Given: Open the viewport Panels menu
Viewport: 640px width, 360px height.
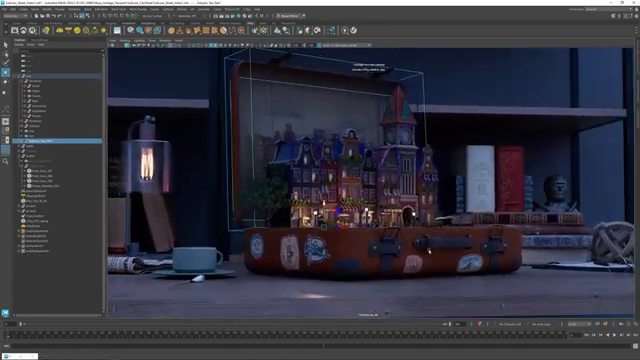Looking at the screenshot, I should (x=179, y=40).
